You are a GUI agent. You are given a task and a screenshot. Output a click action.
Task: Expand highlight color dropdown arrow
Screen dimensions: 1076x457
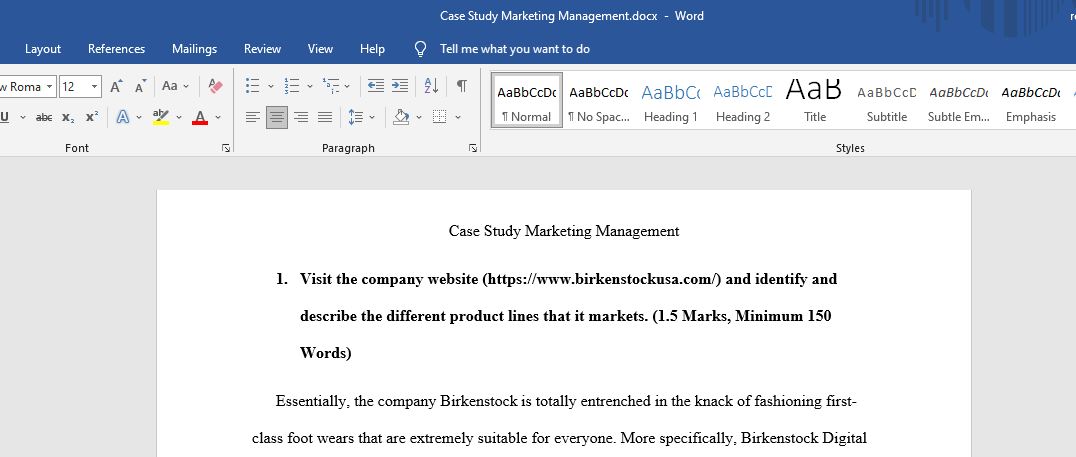(x=179, y=117)
